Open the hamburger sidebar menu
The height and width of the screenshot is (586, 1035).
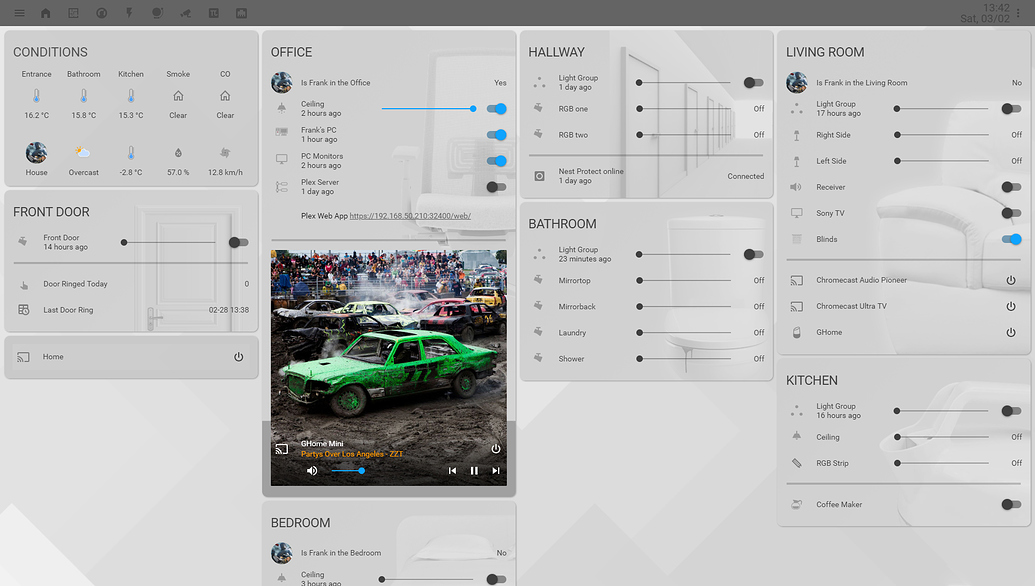[x=19, y=13]
